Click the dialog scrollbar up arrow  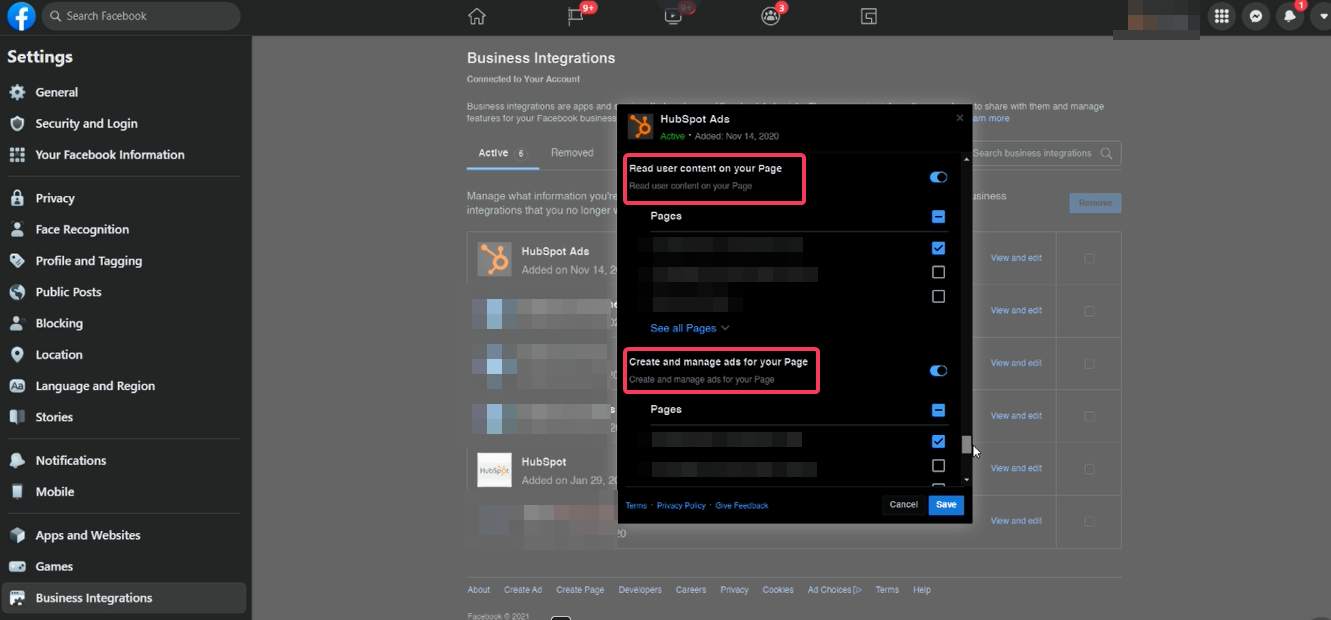click(x=966, y=159)
